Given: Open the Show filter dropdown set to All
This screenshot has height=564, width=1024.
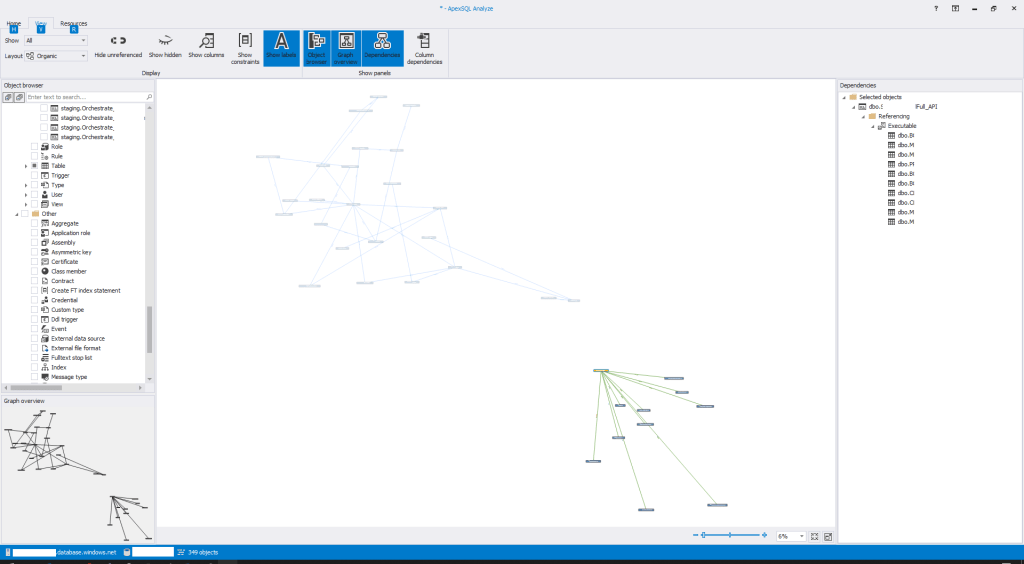Looking at the screenshot, I should click(x=56, y=40).
